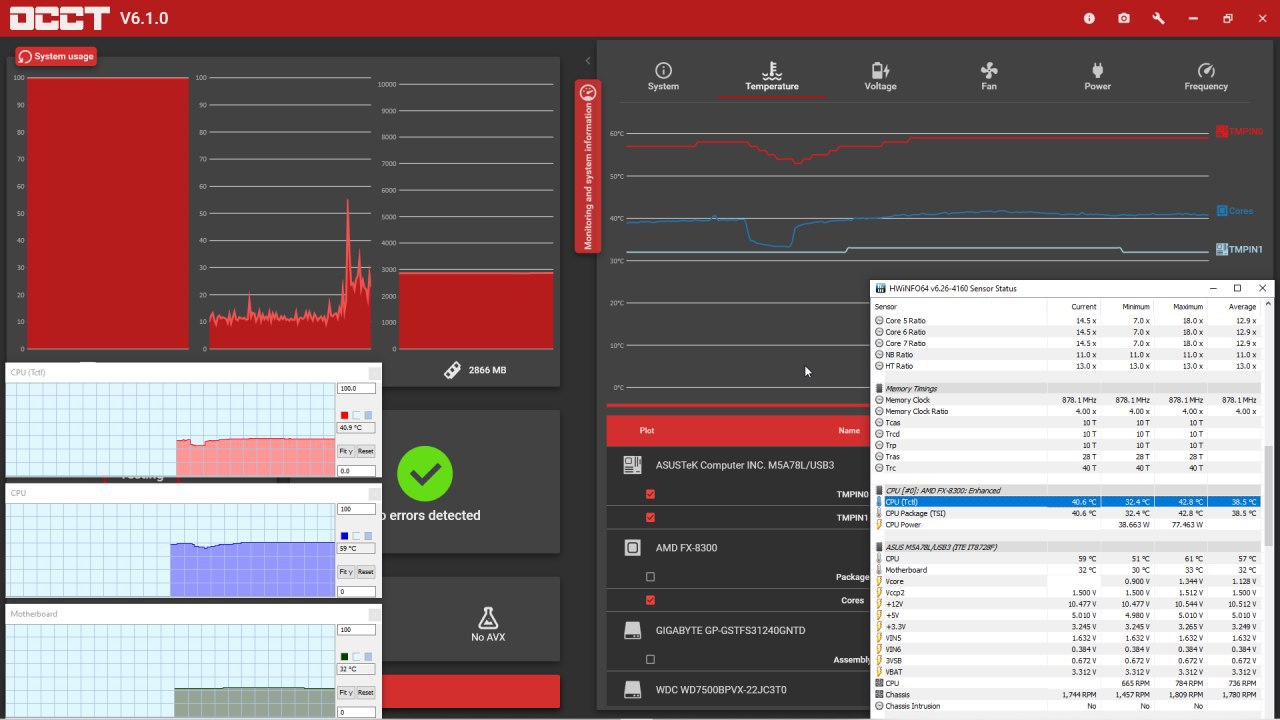
Task: Click Chassis Intrusion row icon in HWiNFO64
Action: point(879,705)
